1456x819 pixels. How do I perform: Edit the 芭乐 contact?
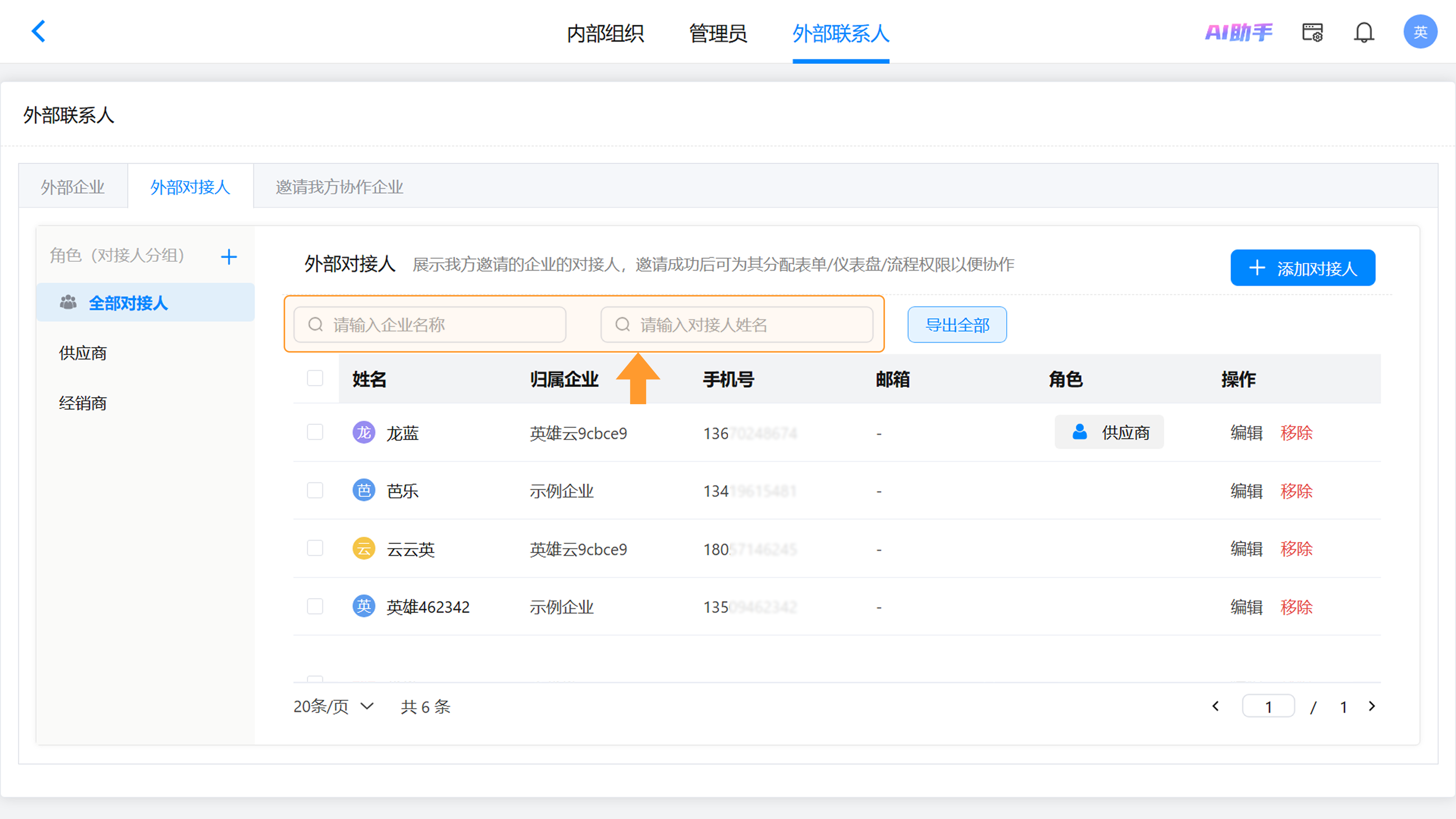[1246, 491]
